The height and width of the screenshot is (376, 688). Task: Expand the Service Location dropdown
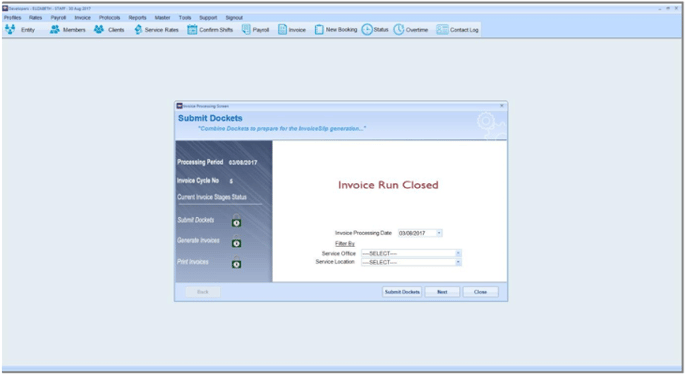click(x=458, y=262)
